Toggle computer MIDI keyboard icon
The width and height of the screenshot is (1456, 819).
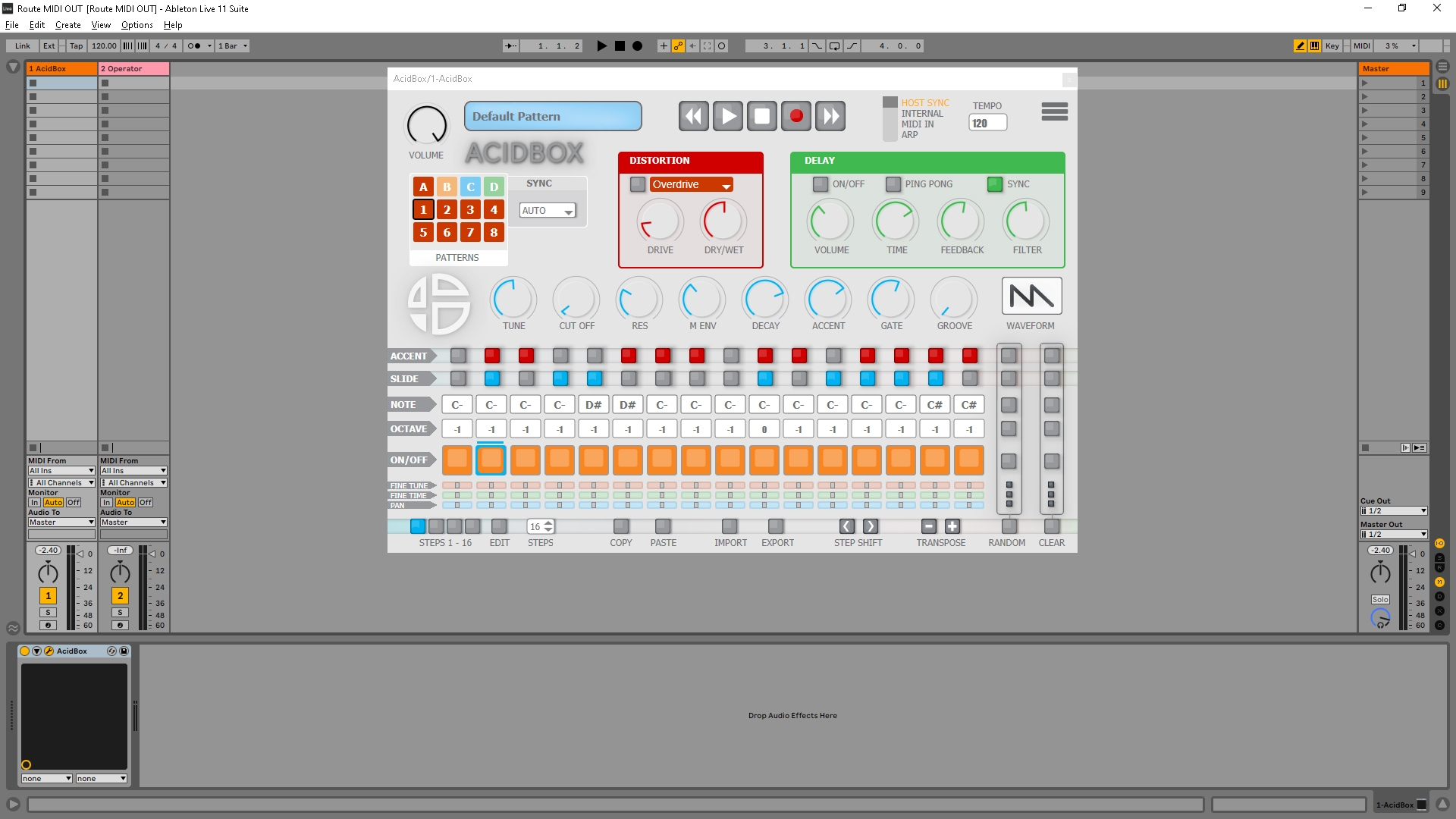click(1314, 45)
